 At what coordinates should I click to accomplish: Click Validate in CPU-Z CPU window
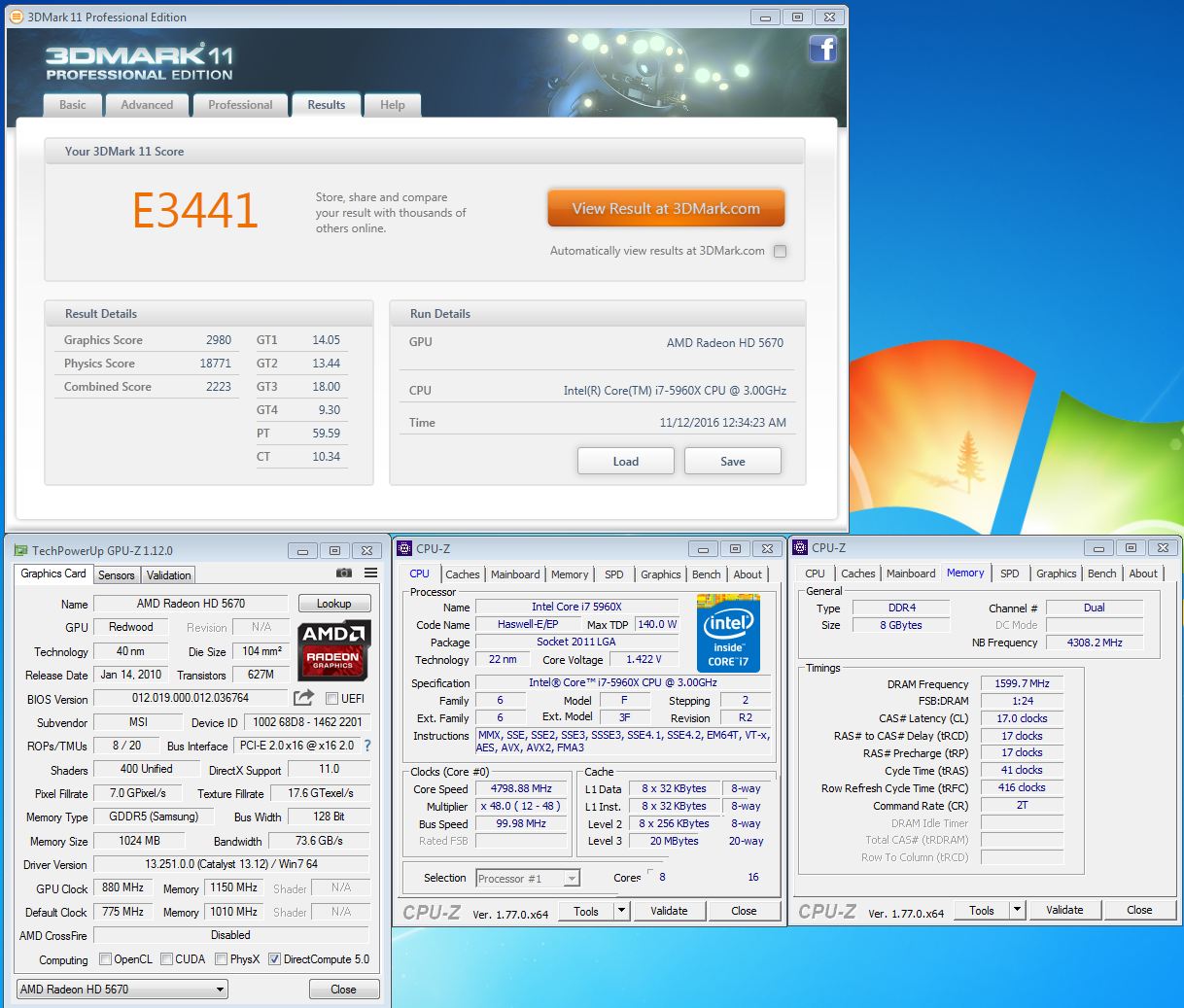tap(669, 911)
